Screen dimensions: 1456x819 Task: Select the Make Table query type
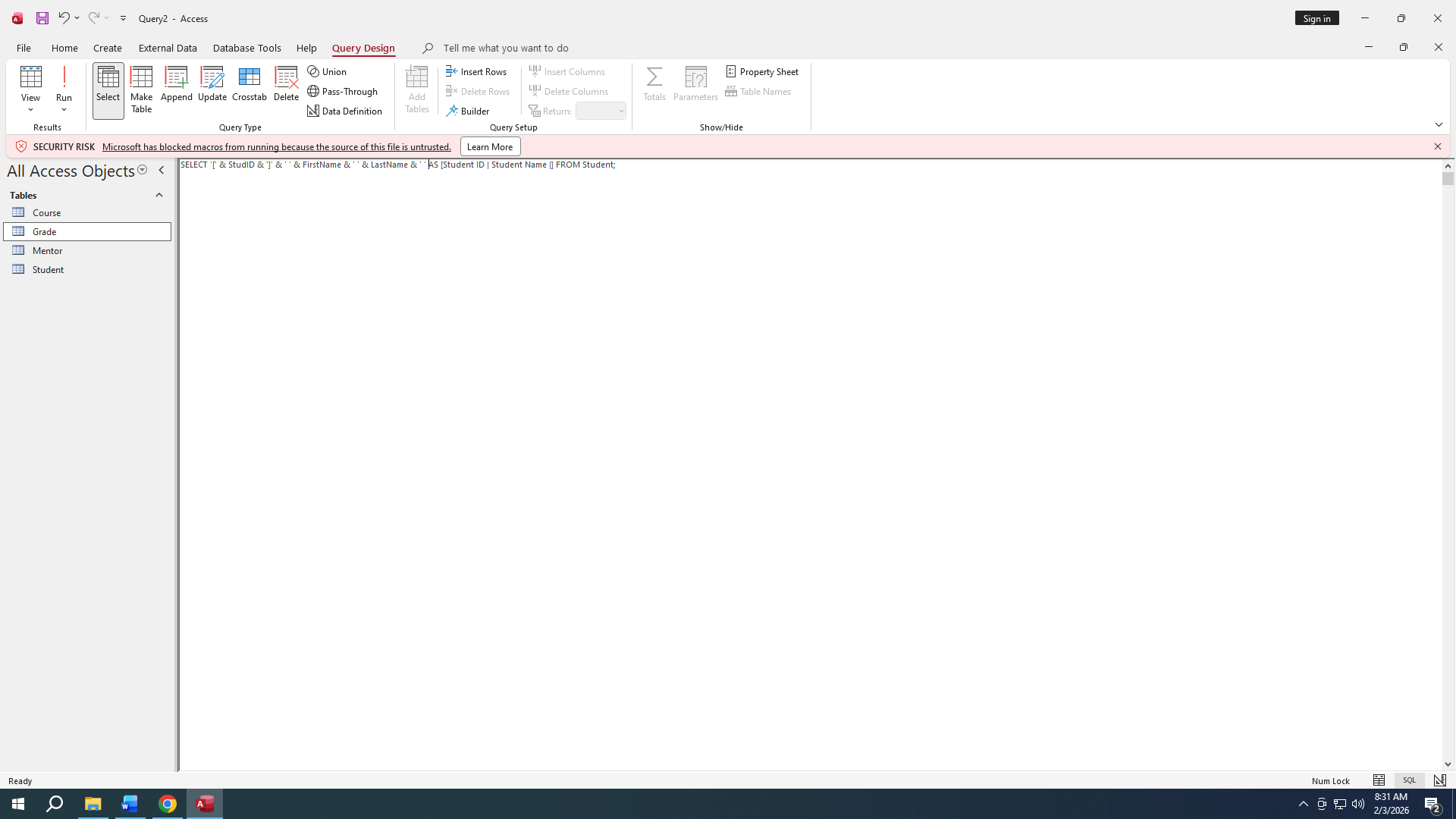(x=141, y=89)
